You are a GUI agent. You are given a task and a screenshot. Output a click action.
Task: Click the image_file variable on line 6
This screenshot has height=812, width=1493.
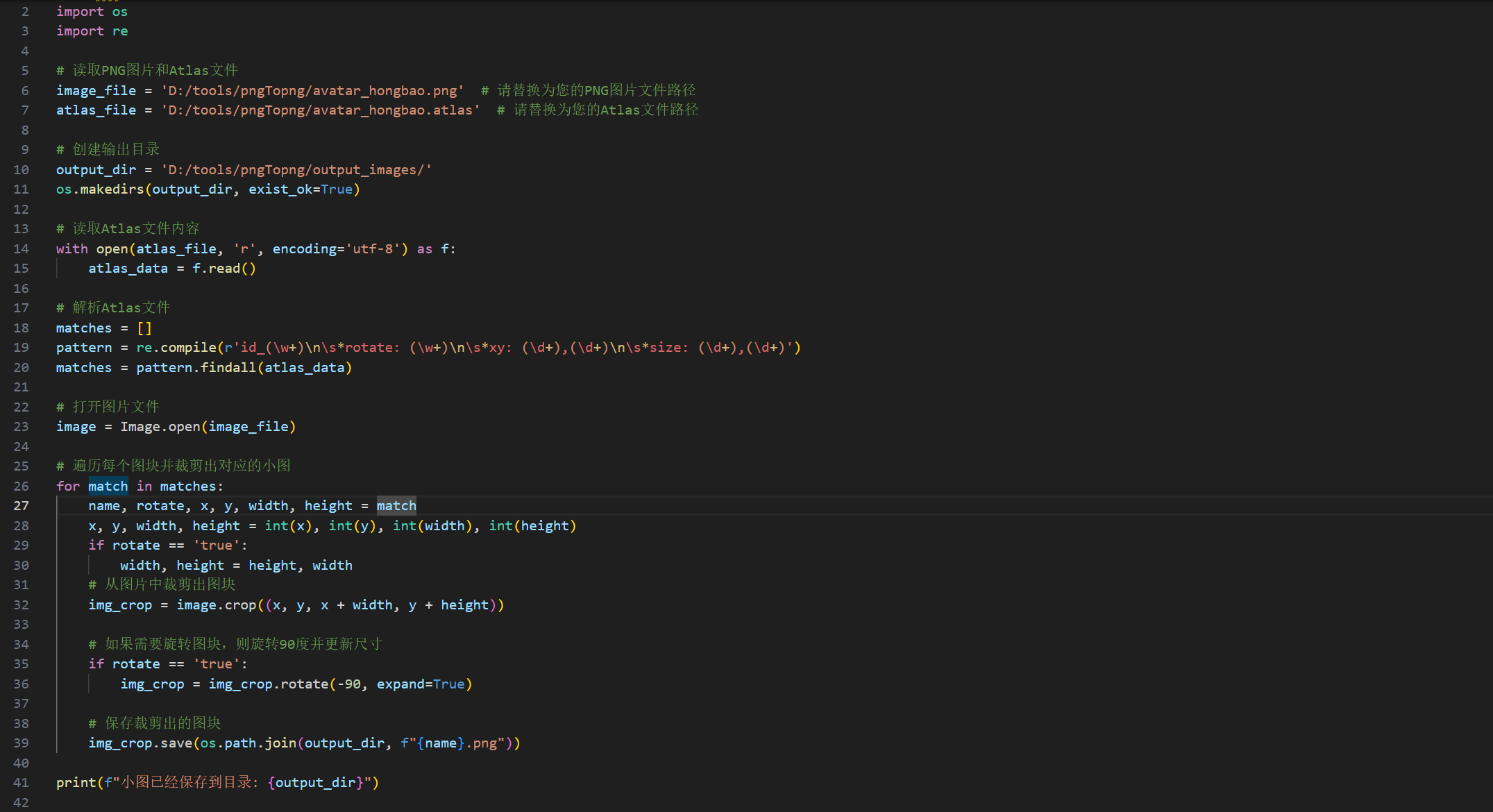pos(96,91)
